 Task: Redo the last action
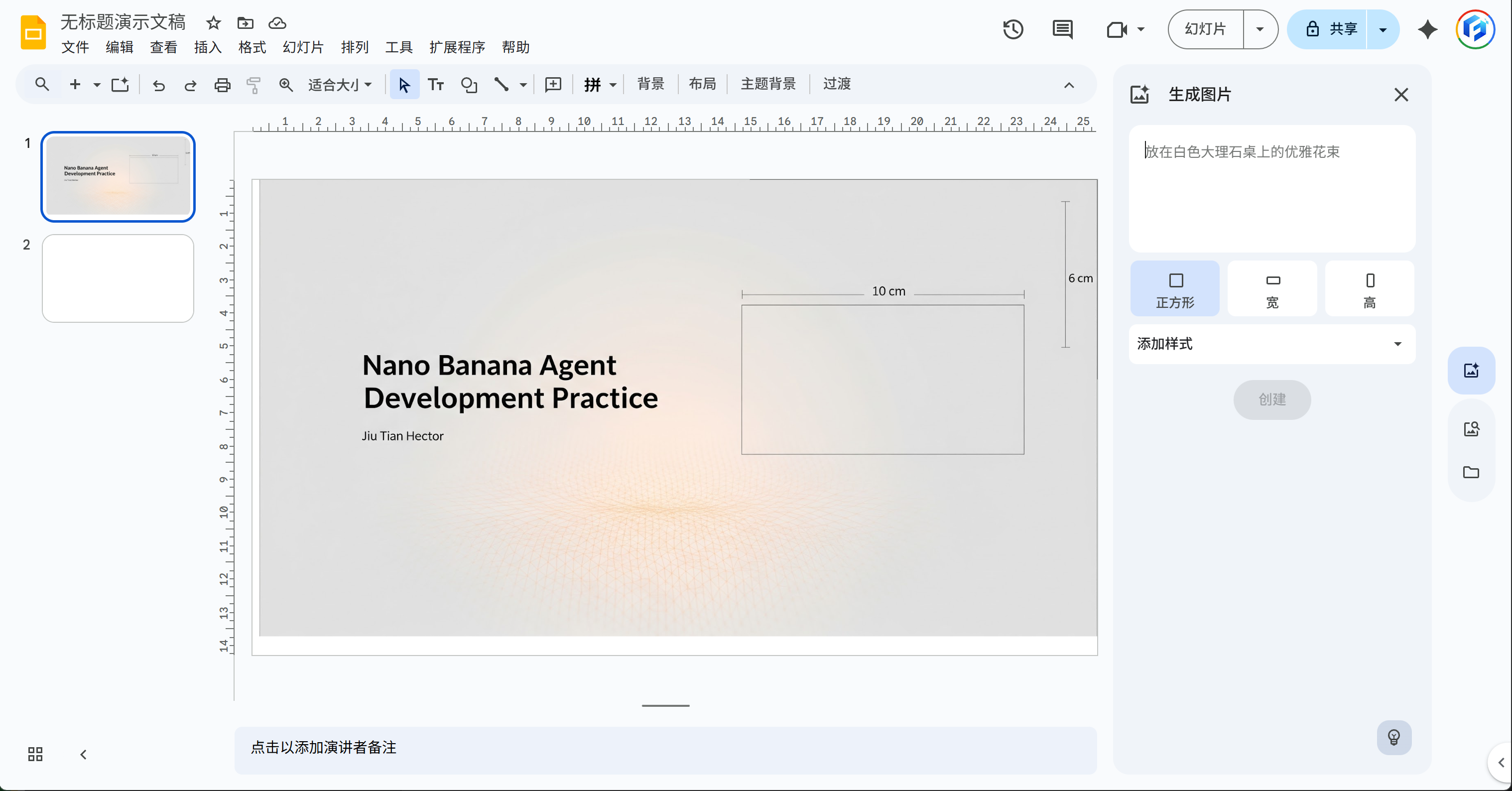[190, 85]
